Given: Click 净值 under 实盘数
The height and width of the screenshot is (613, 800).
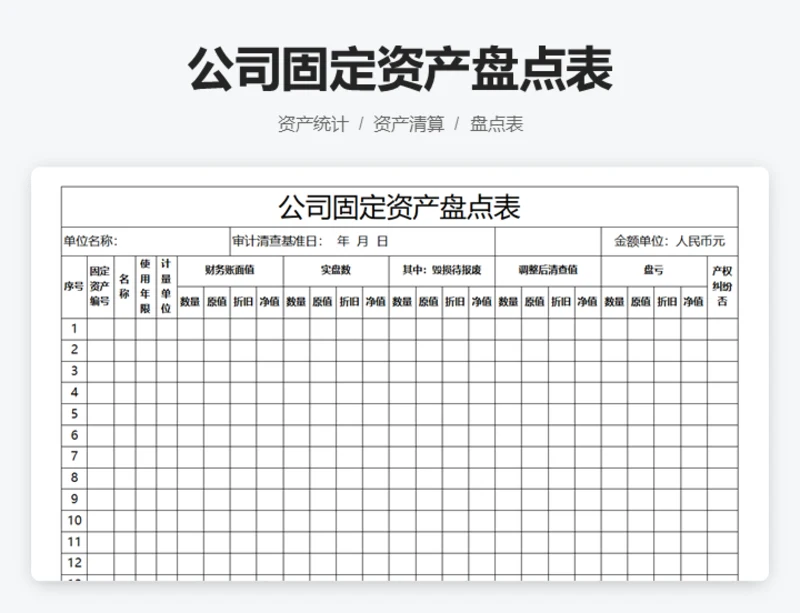Looking at the screenshot, I should tap(376, 302).
